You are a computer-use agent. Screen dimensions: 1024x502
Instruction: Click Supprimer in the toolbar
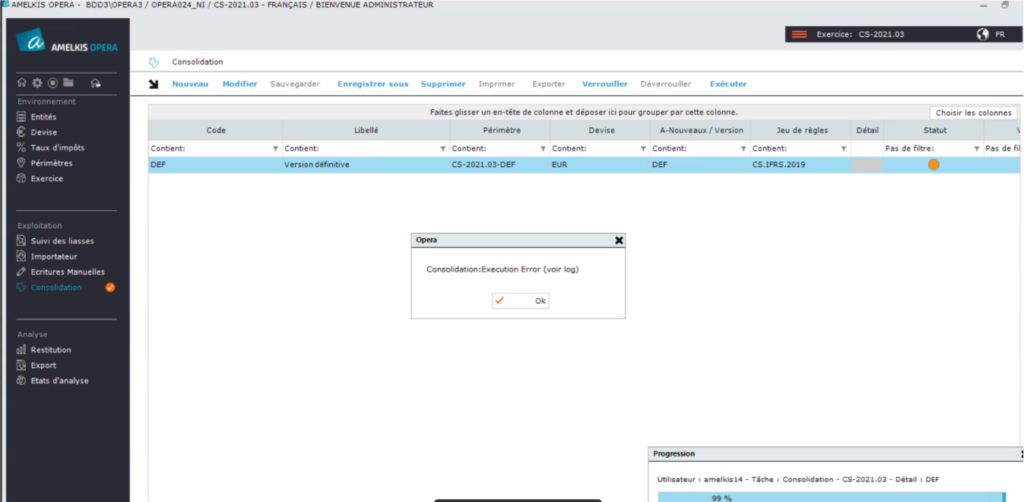443,84
